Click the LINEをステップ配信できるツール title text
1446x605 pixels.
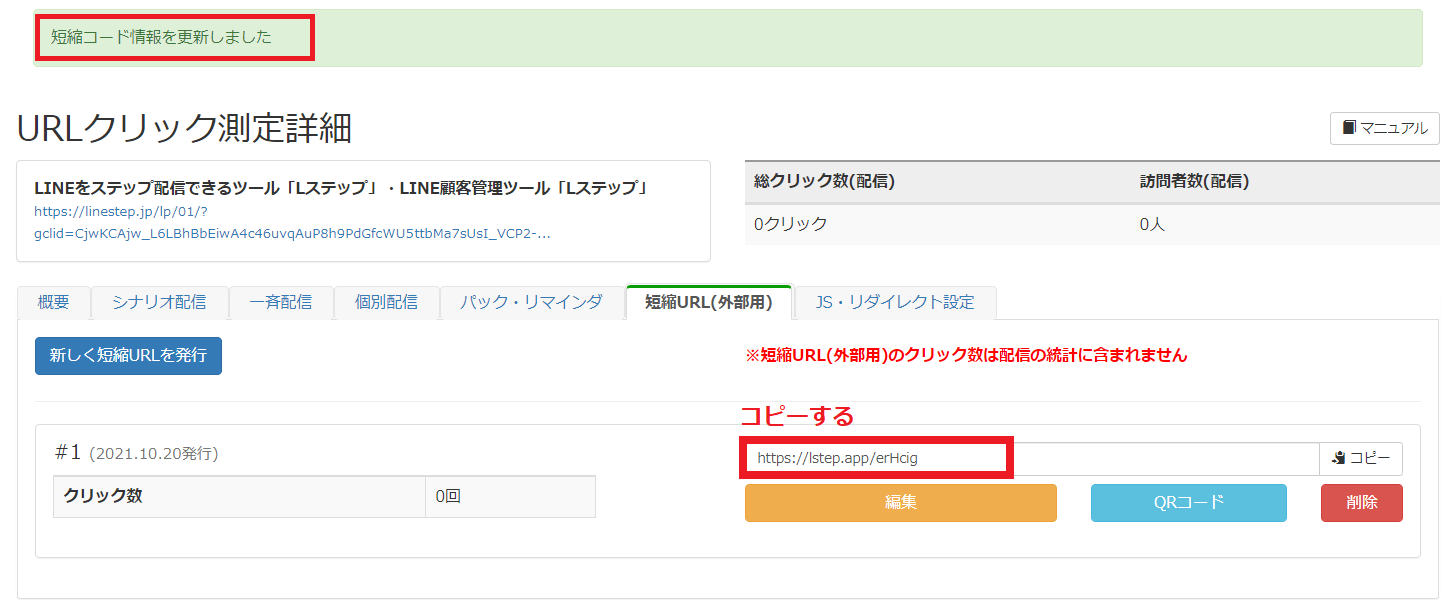click(x=342, y=187)
